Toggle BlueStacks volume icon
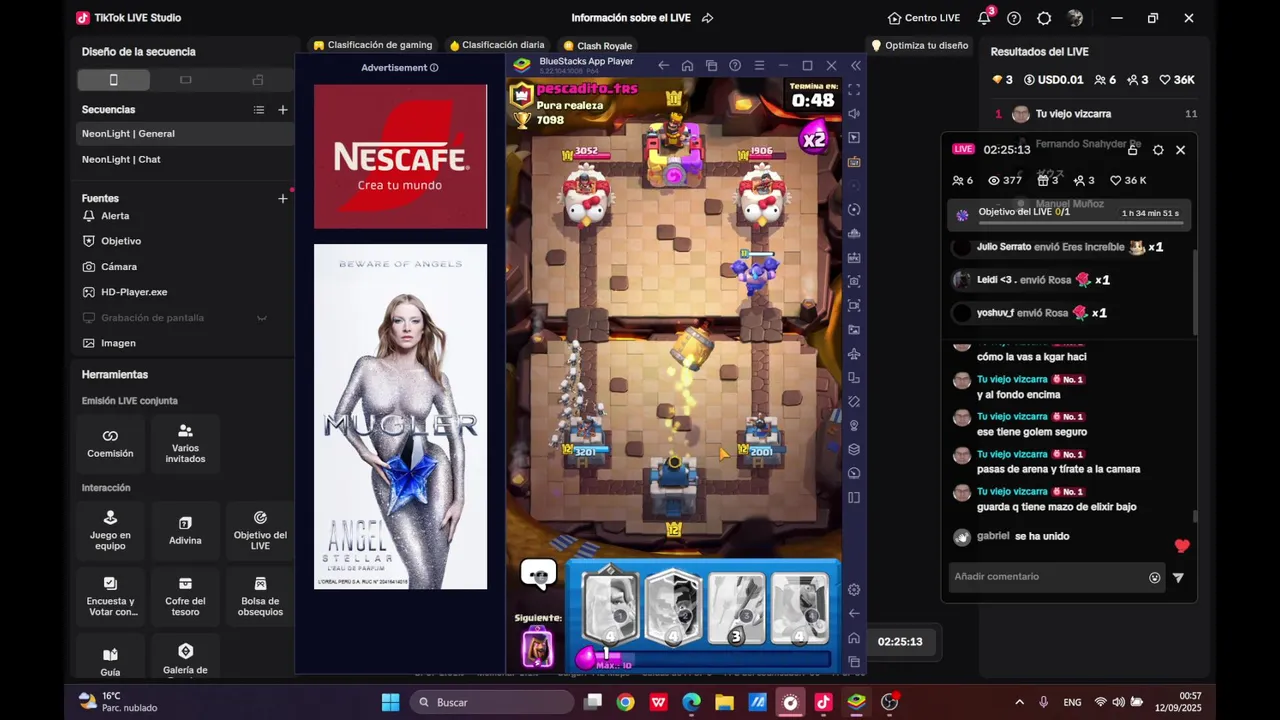 coord(854,113)
